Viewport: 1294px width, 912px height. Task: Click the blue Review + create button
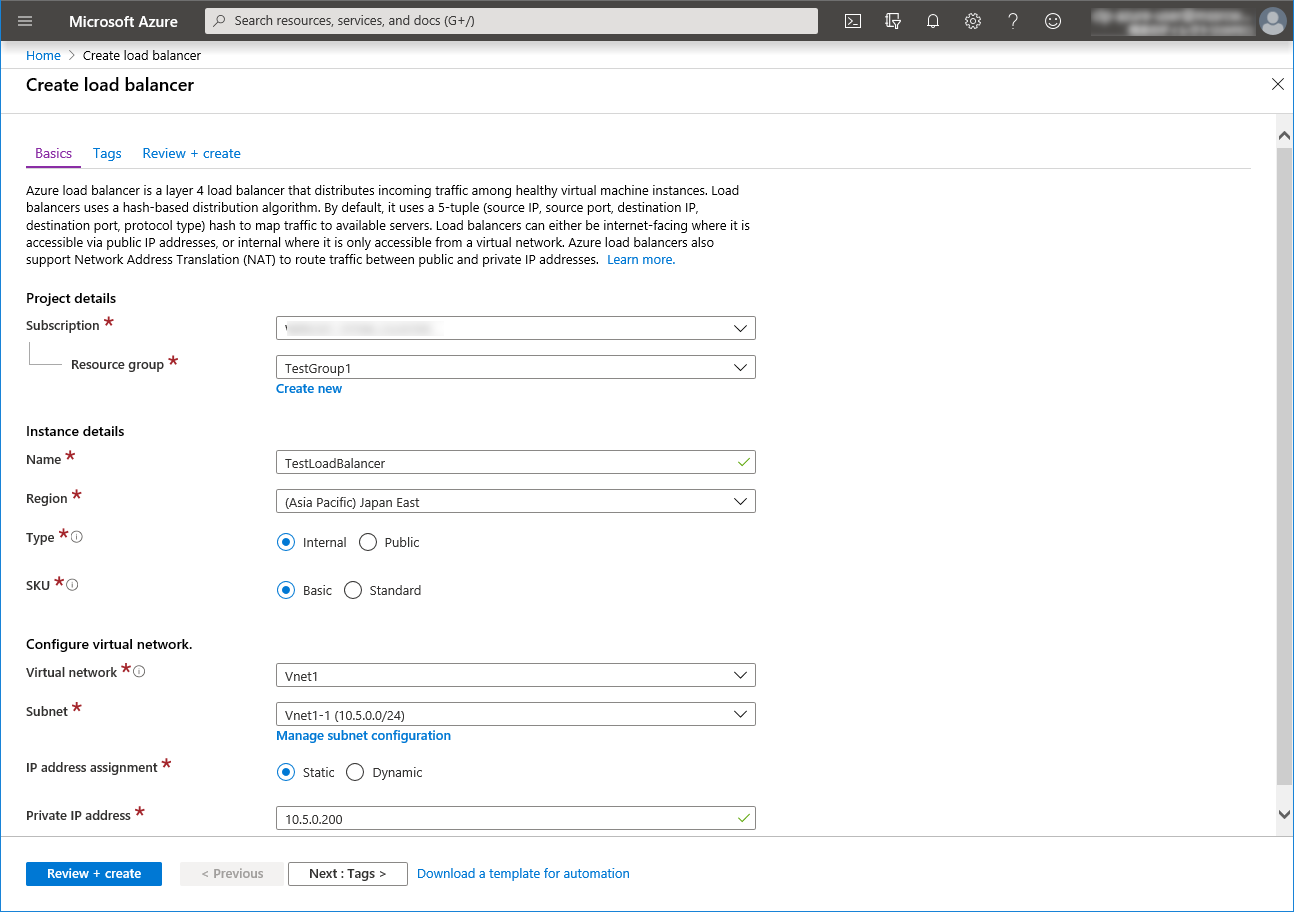pos(94,873)
